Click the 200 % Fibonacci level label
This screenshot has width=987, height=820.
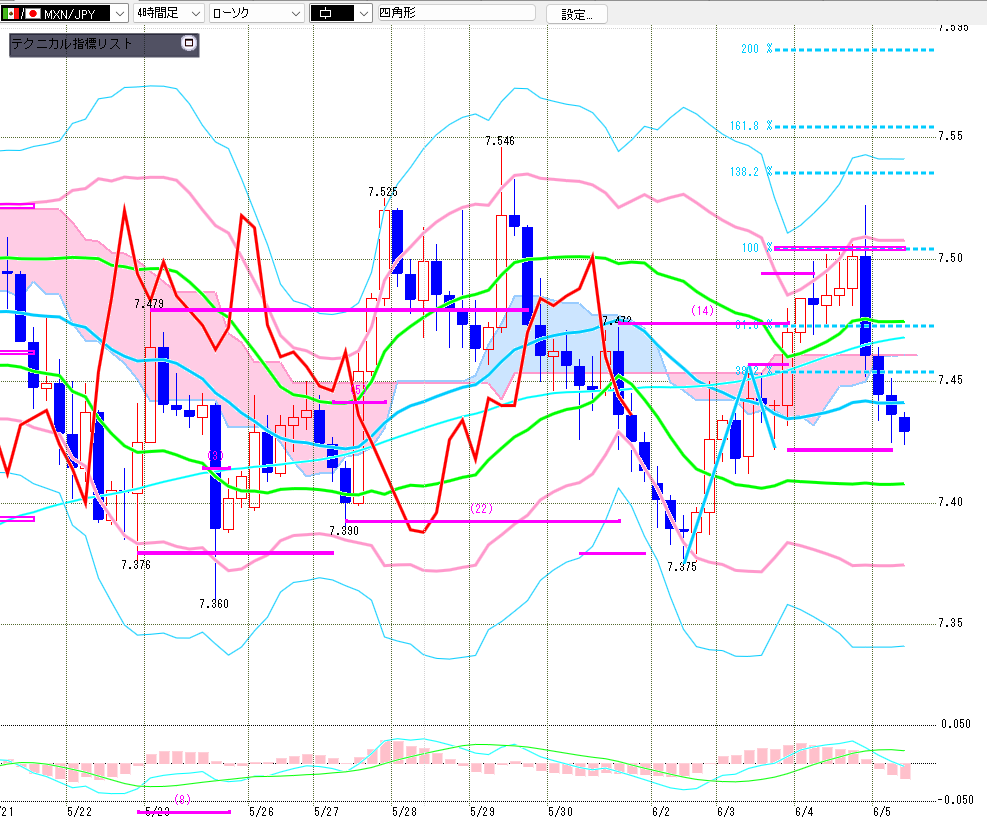click(x=757, y=49)
